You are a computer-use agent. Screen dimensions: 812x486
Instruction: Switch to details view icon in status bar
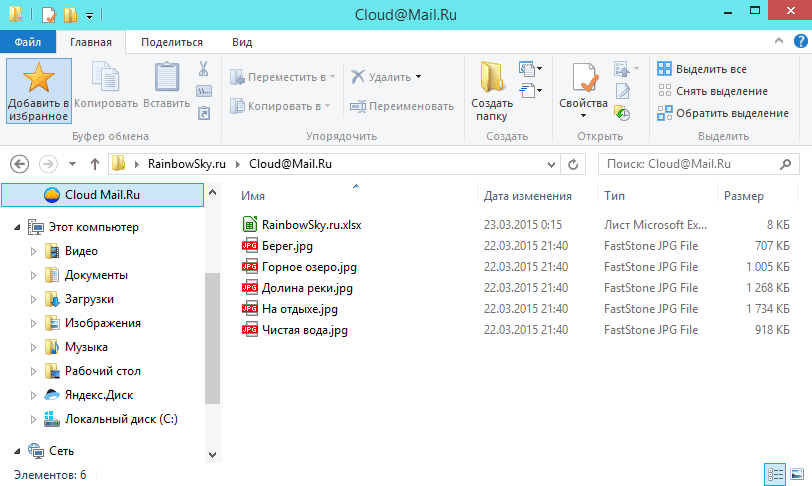[775, 474]
